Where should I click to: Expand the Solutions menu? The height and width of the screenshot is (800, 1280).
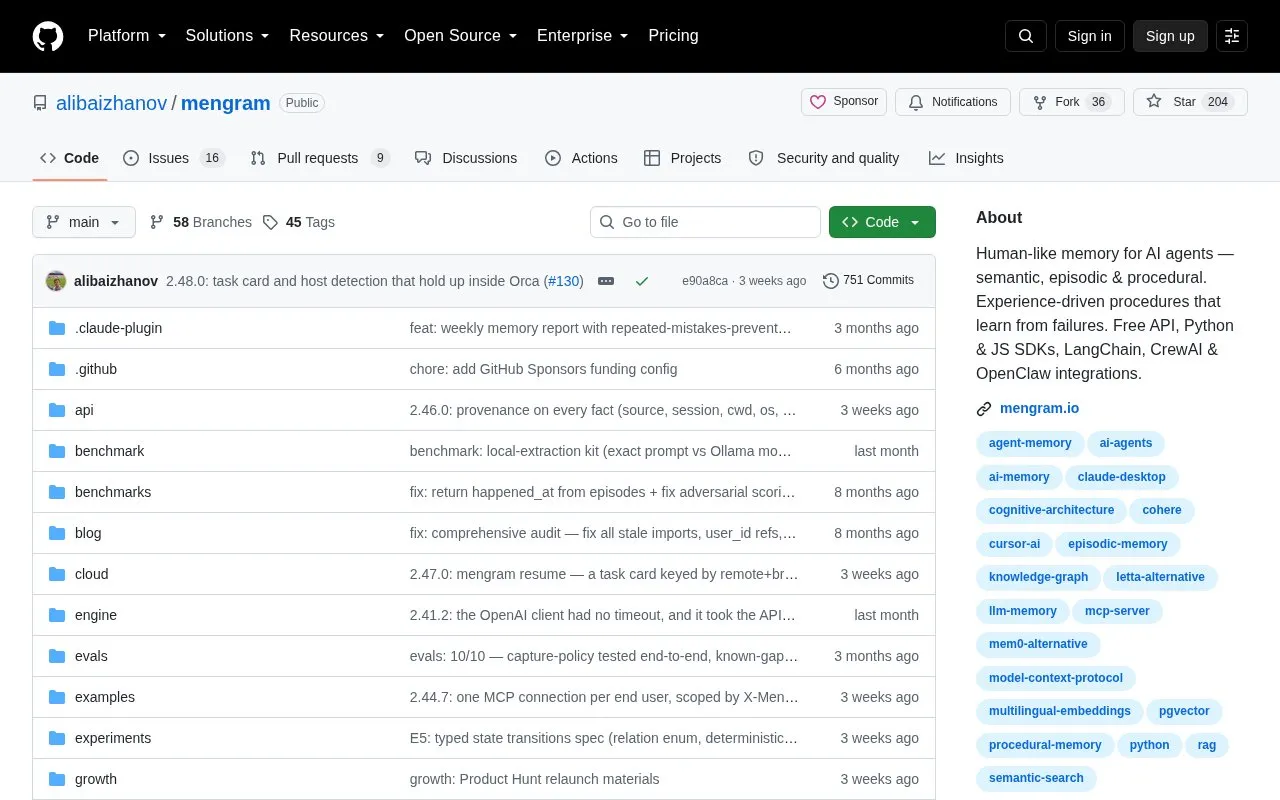228,36
